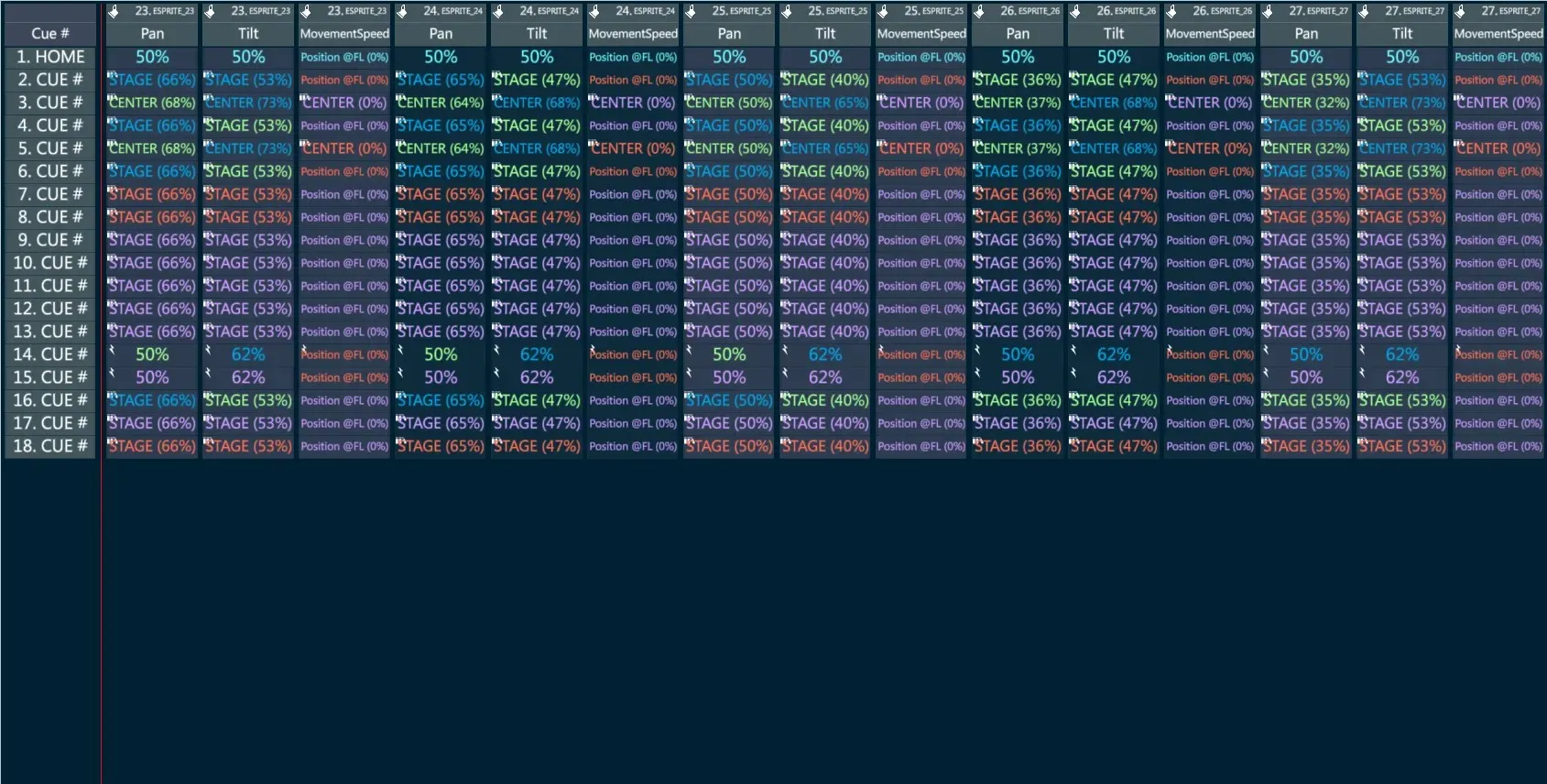Viewport: 1547px width, 784px height.
Task: Click fixture icon above ESPRITE_24 MovementSpeed column
Action: pos(594,12)
